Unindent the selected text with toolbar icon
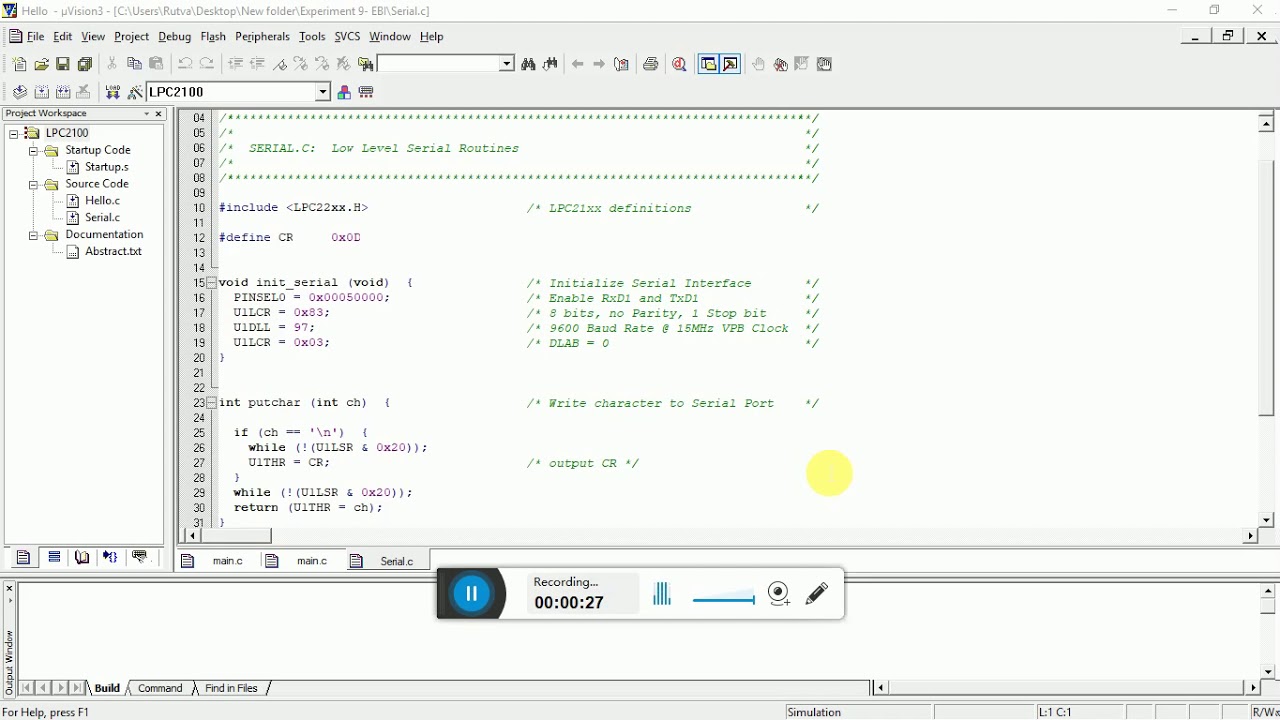The image size is (1280, 720). [257, 64]
